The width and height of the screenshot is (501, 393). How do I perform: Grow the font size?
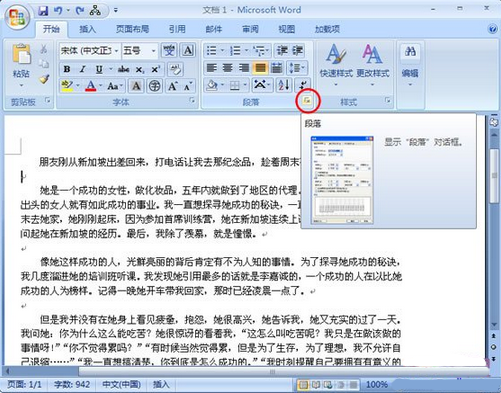click(173, 86)
